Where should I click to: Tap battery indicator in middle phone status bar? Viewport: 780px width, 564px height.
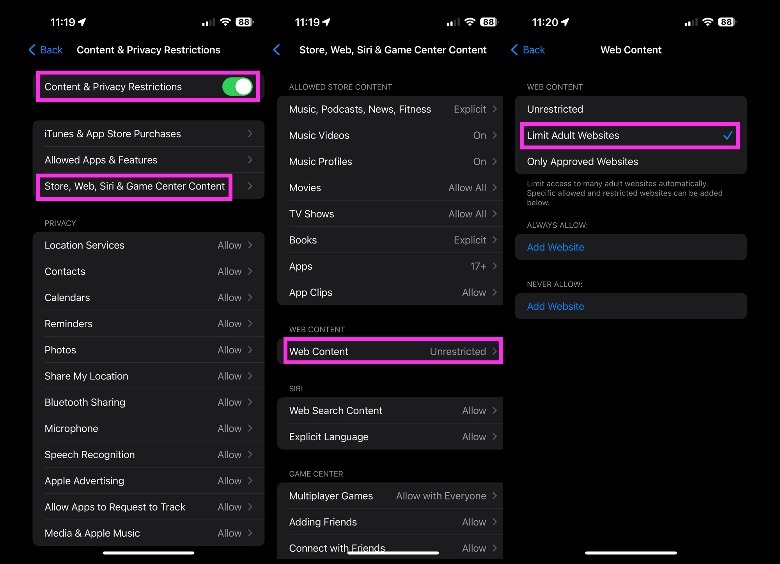(x=489, y=22)
